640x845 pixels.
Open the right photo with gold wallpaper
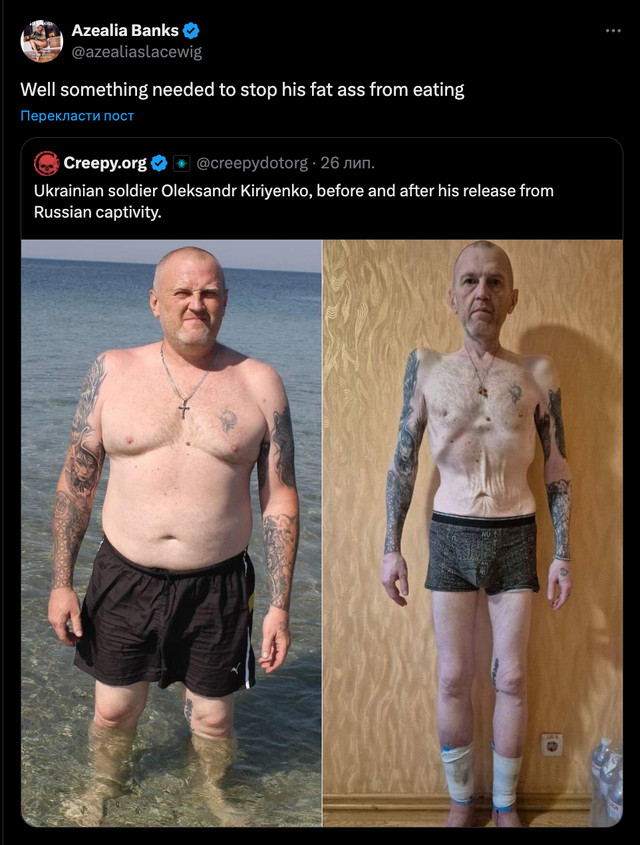(472, 533)
